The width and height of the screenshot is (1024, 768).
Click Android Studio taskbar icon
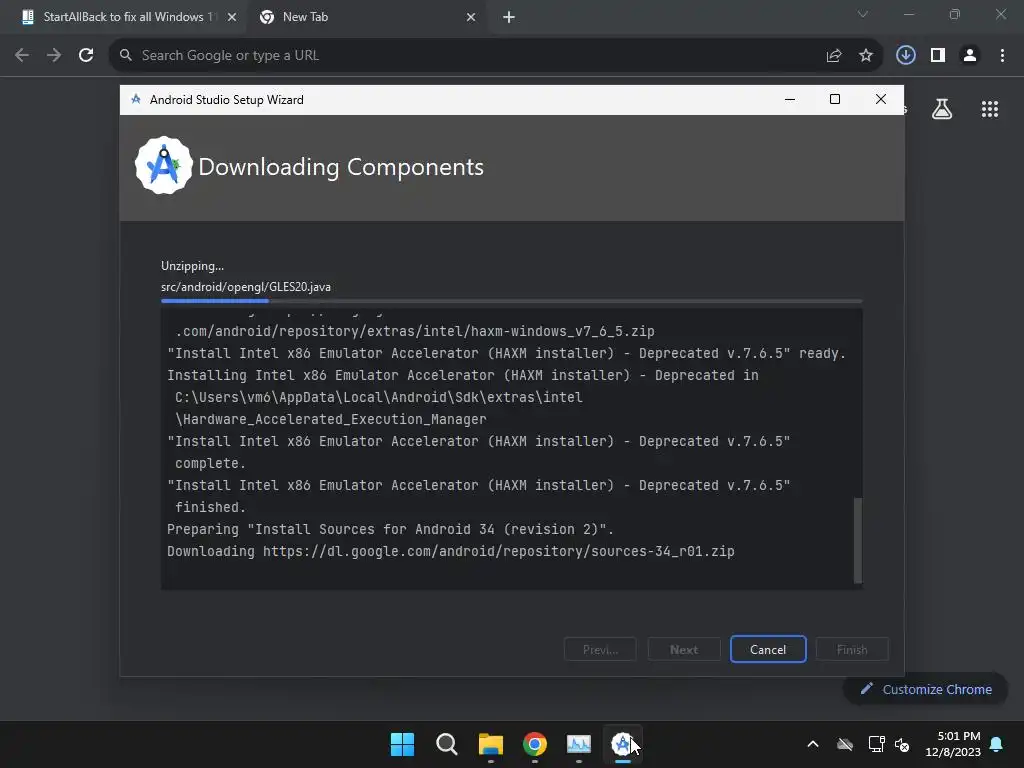pos(623,744)
